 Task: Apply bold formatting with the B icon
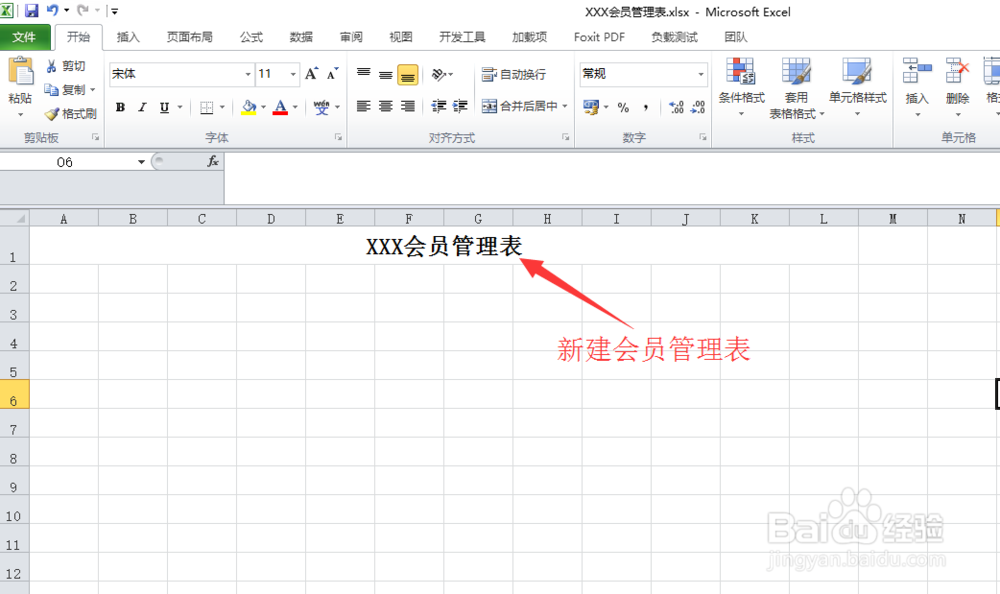(120, 107)
